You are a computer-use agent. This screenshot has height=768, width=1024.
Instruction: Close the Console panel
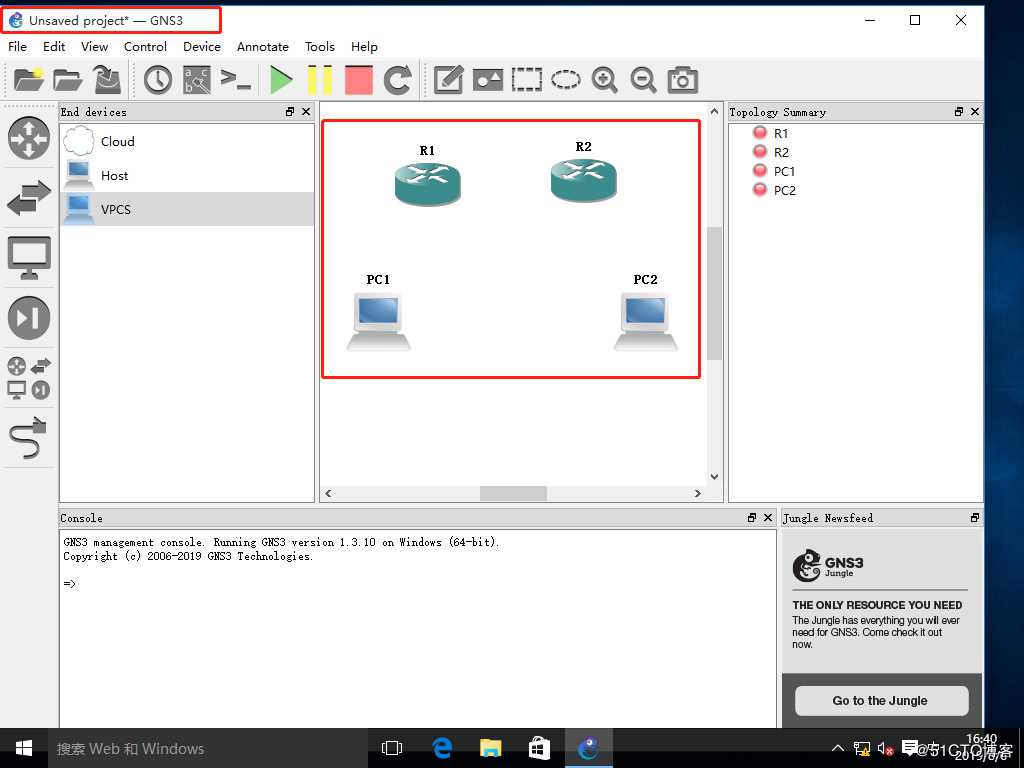click(768, 517)
